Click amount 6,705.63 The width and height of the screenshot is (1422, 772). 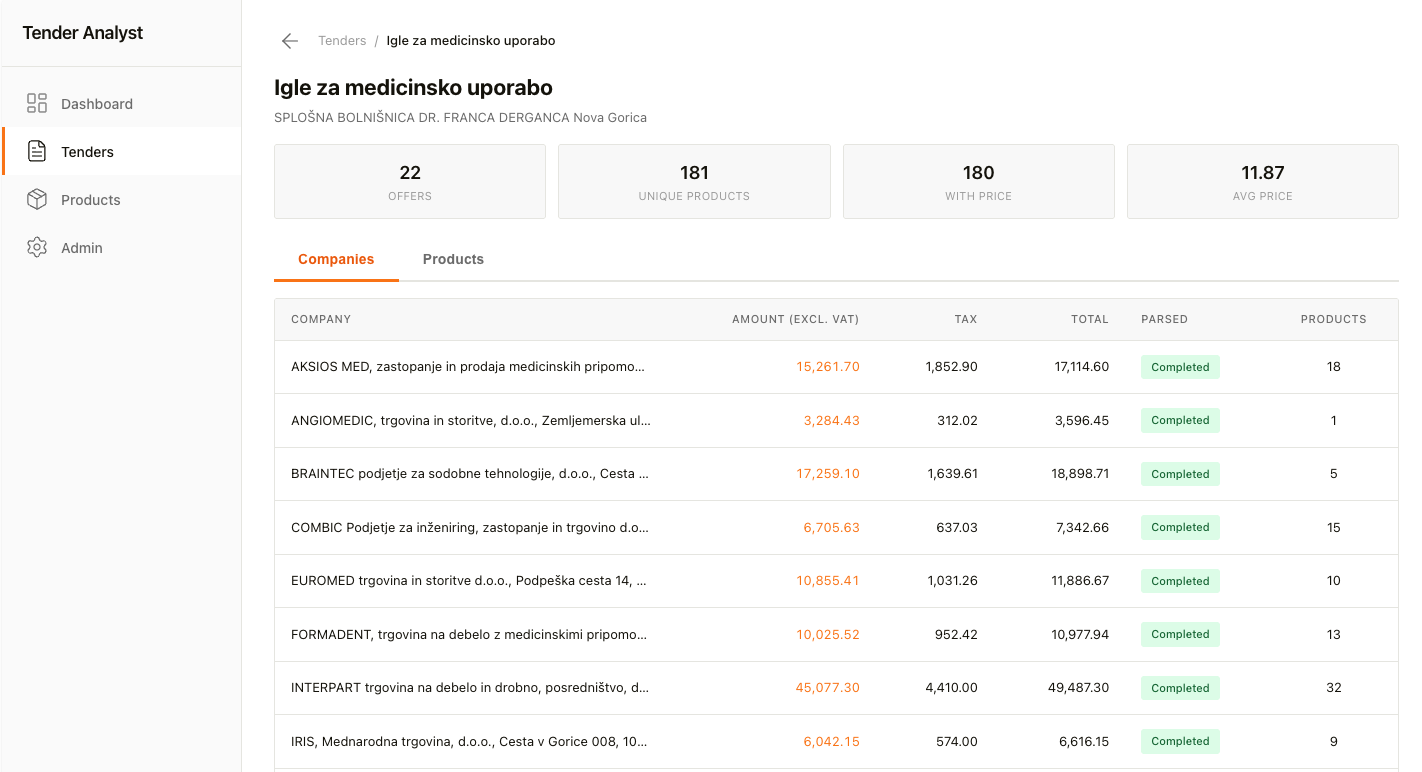pos(832,528)
